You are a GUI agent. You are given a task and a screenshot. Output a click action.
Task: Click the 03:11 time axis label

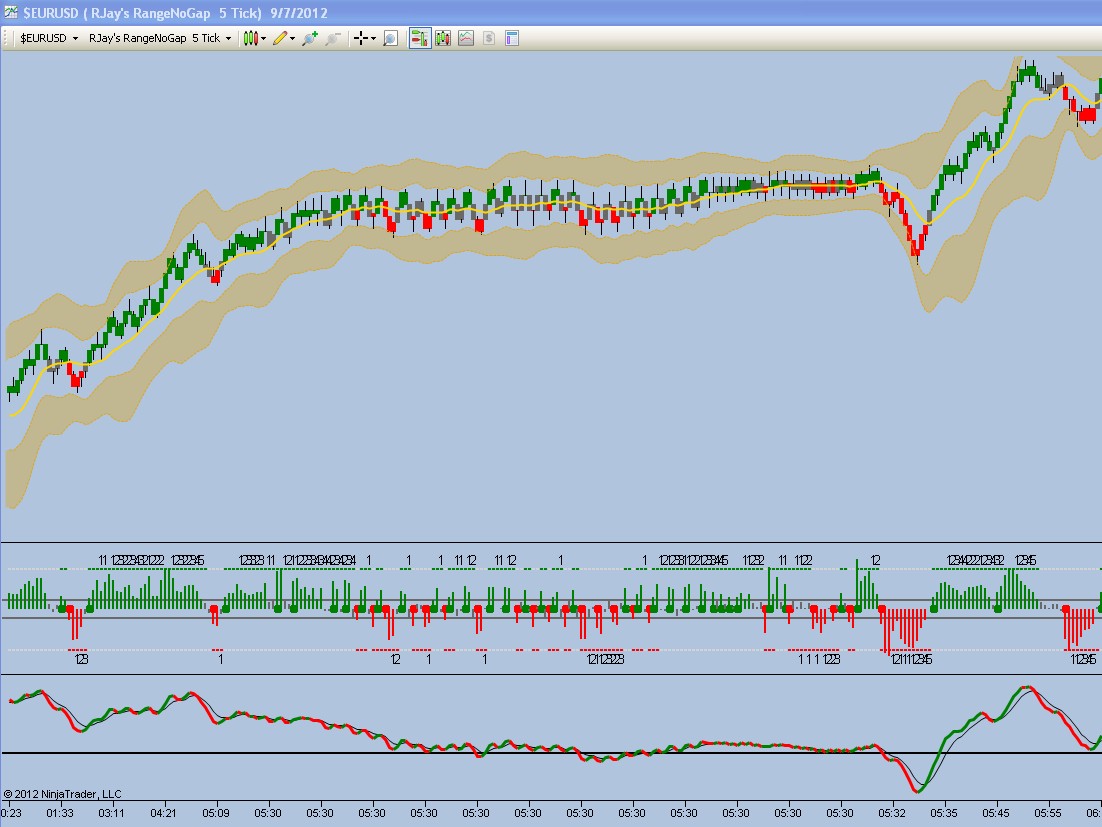(112, 813)
